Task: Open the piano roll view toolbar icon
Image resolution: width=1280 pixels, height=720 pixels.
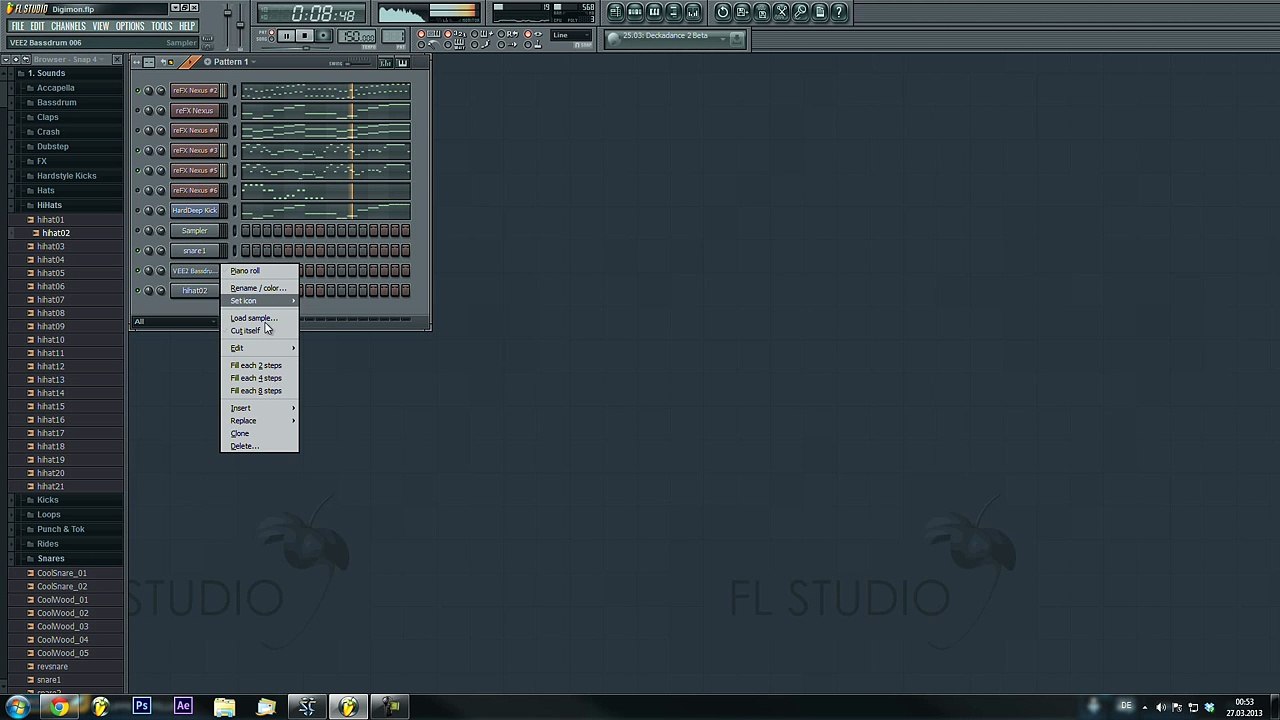Action: click(x=654, y=12)
